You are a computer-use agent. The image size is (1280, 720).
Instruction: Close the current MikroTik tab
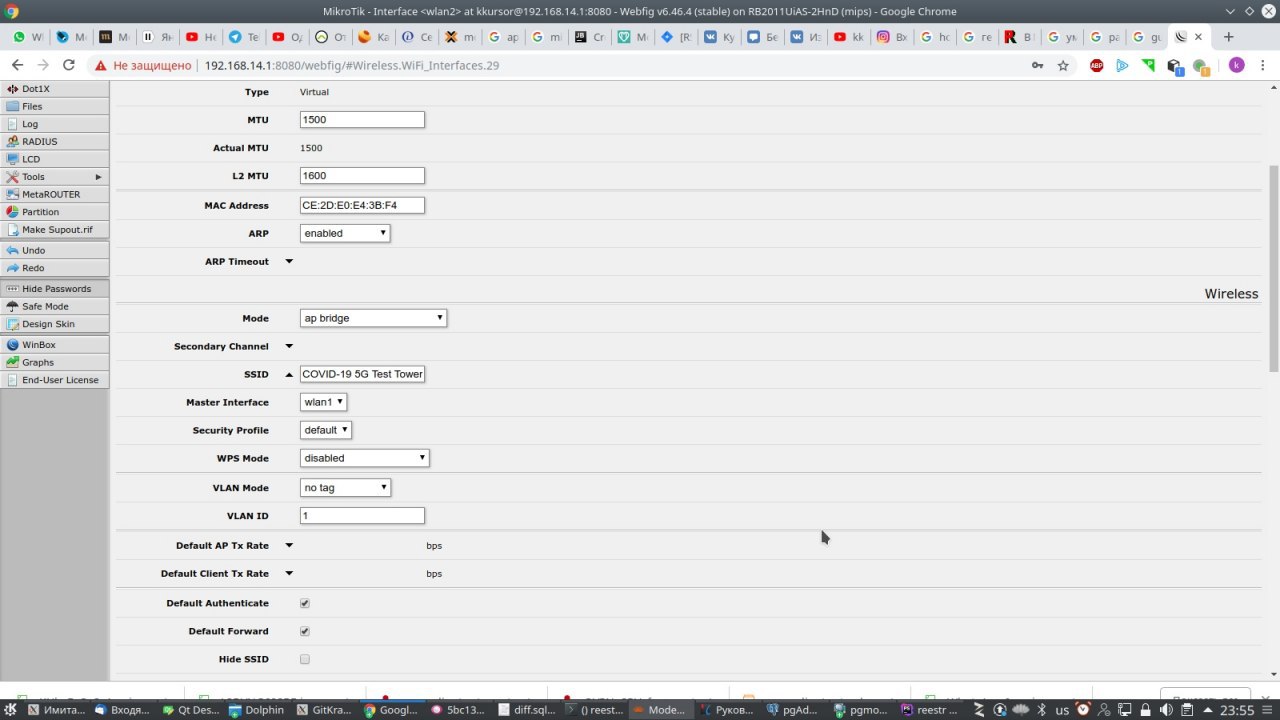pyautogui.click(x=1198, y=37)
